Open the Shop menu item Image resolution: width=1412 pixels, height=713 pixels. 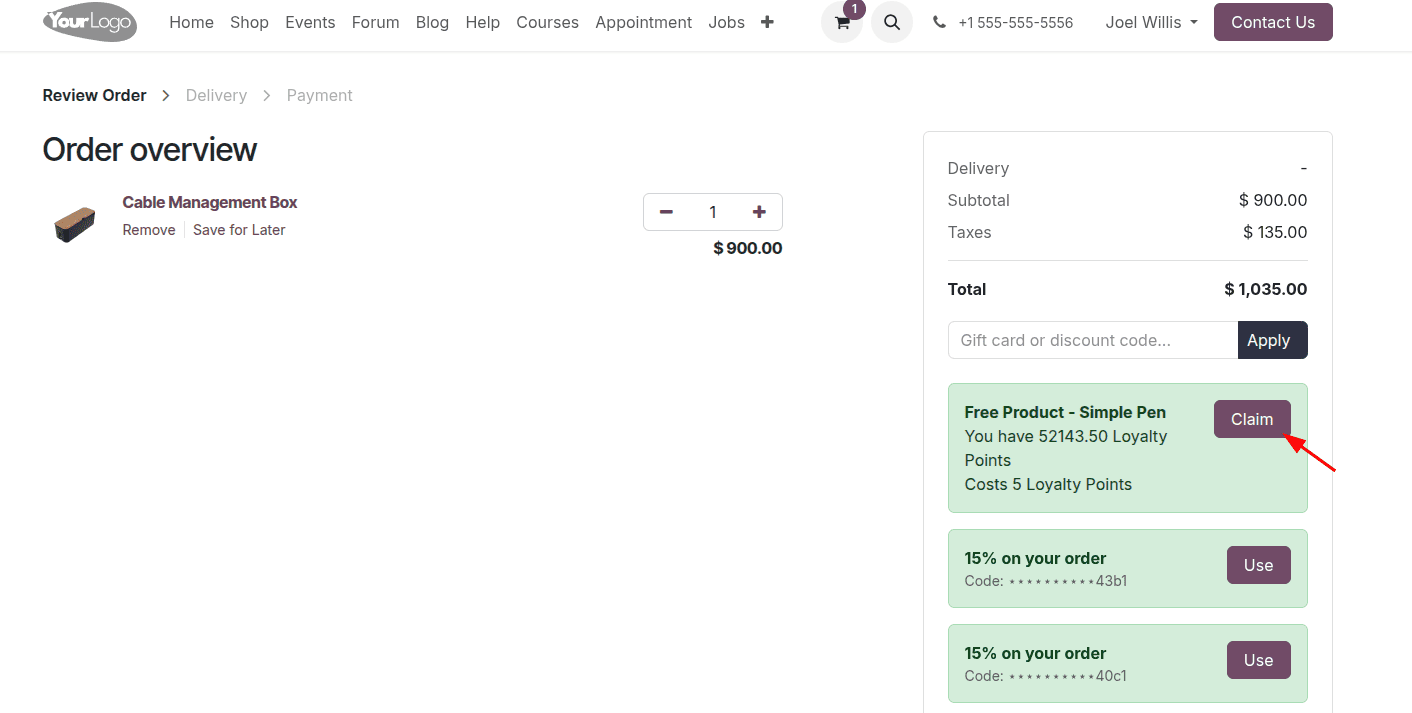tap(249, 22)
